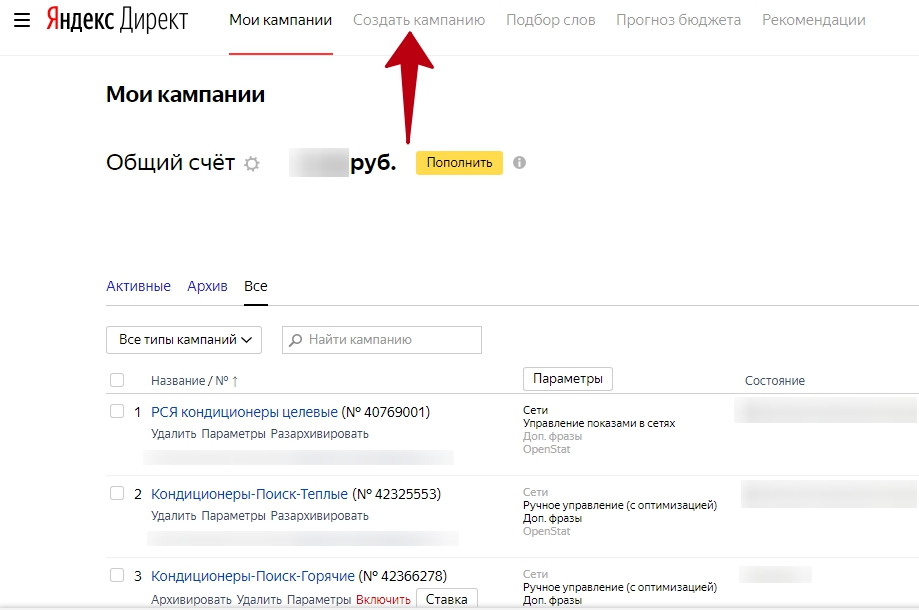
Task: Check the box for РСЯ кондиционеры целевые
Action: point(117,411)
